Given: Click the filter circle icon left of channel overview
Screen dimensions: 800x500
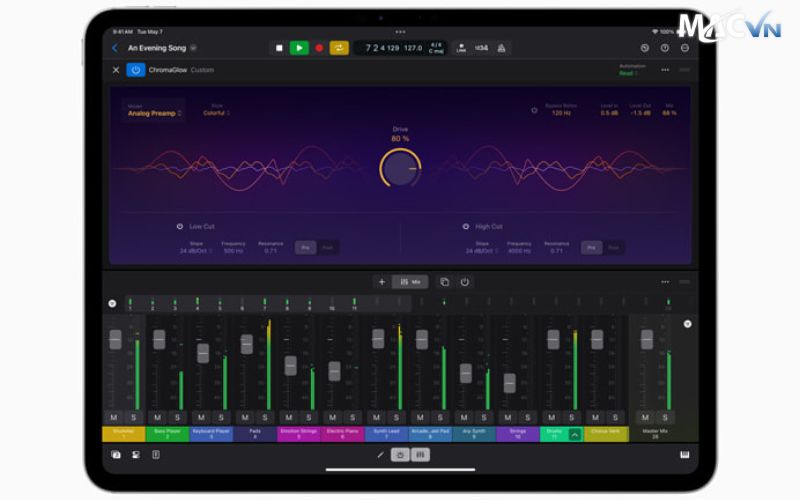Looking at the screenshot, I should coord(112,304).
